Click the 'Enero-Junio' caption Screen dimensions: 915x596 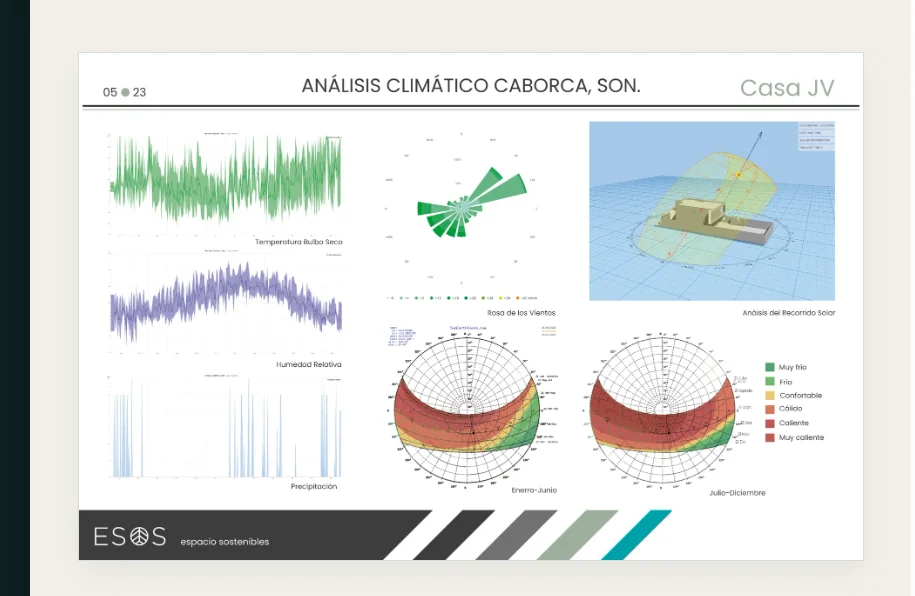(534, 490)
